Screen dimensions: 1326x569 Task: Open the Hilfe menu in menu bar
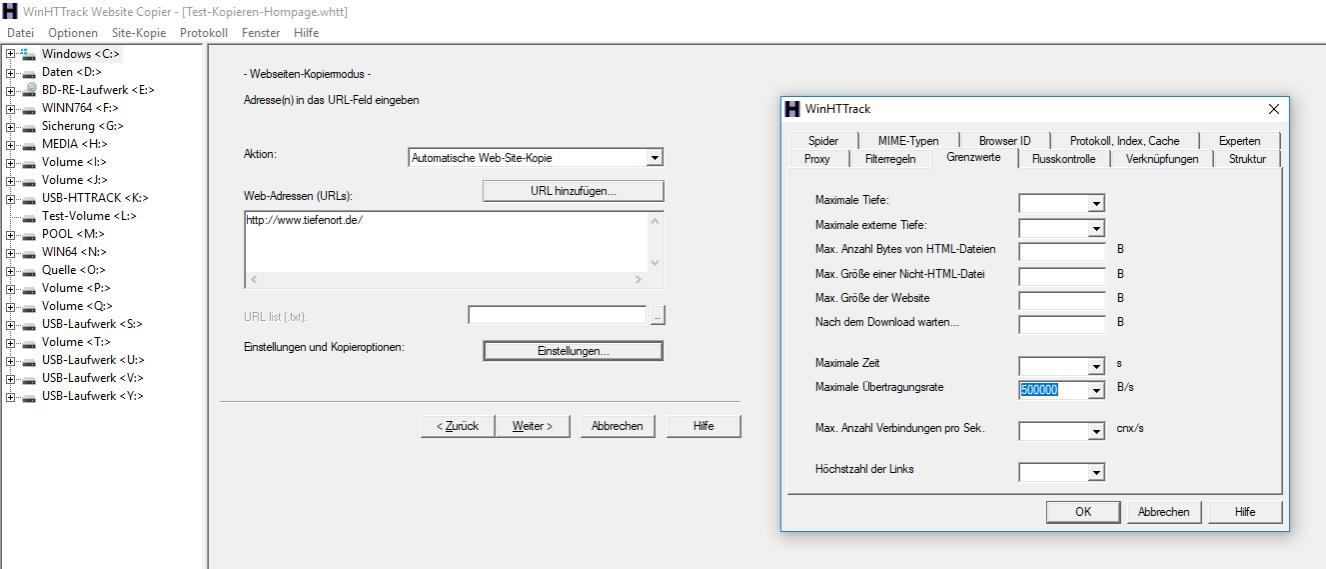tap(307, 33)
